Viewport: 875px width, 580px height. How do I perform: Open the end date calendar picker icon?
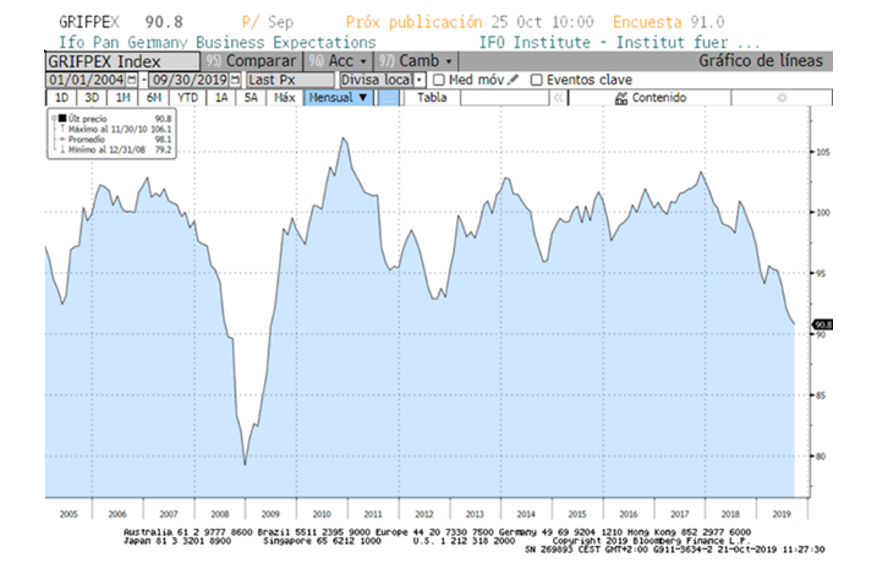pos(235,80)
